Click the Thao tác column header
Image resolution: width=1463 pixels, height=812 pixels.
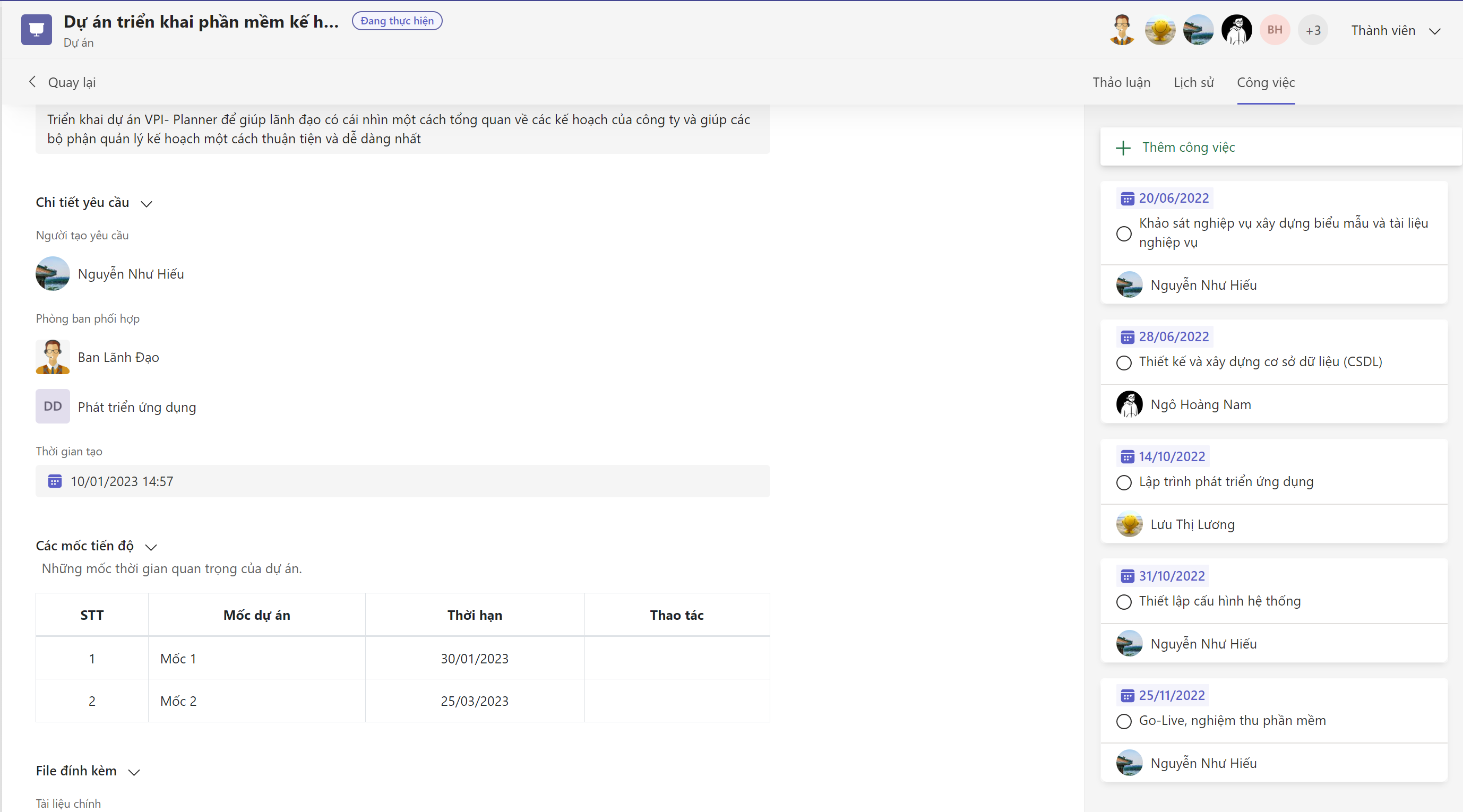[676, 615]
